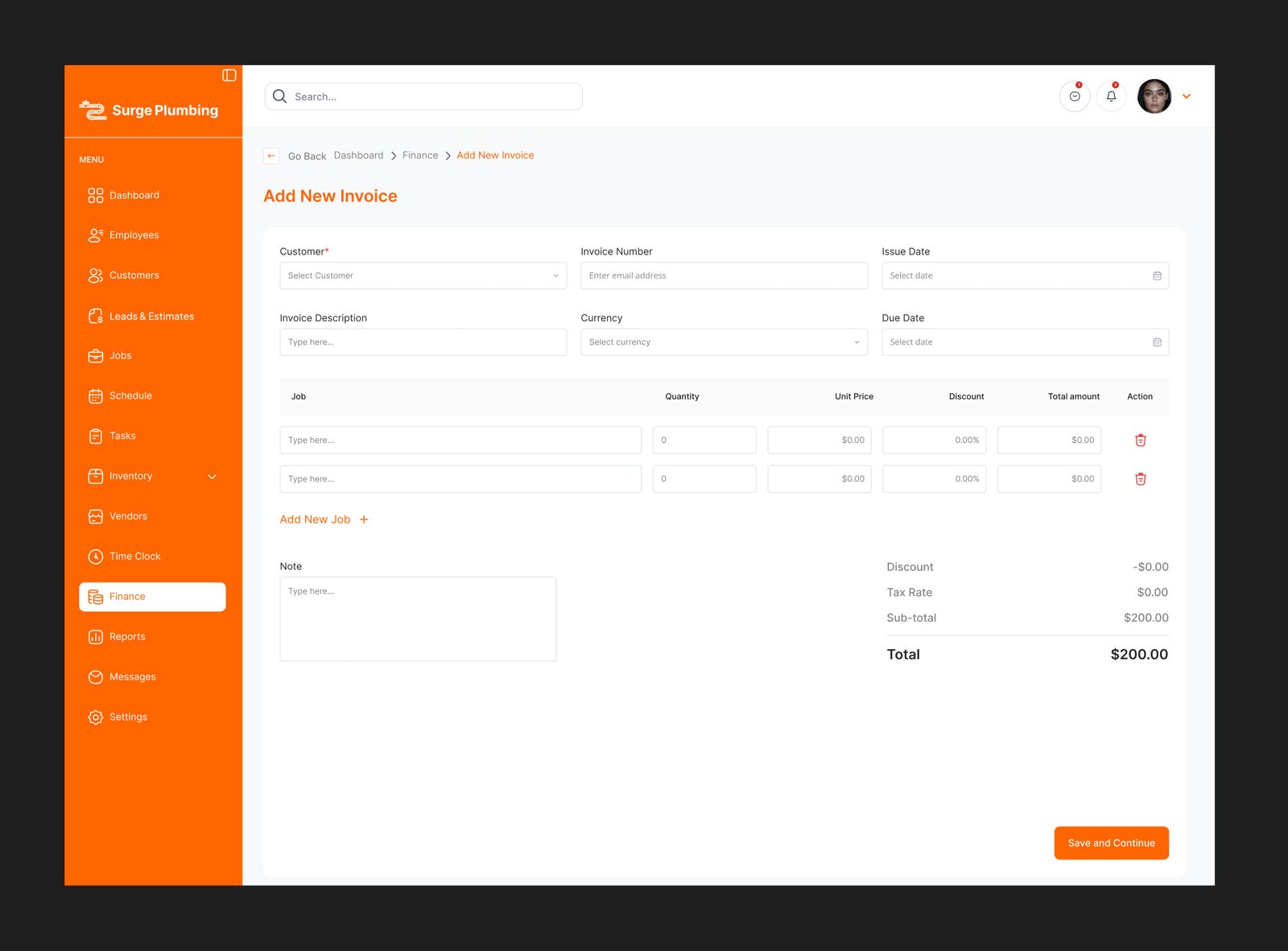Open the profile menu chevron
The width and height of the screenshot is (1288, 951).
tap(1186, 97)
